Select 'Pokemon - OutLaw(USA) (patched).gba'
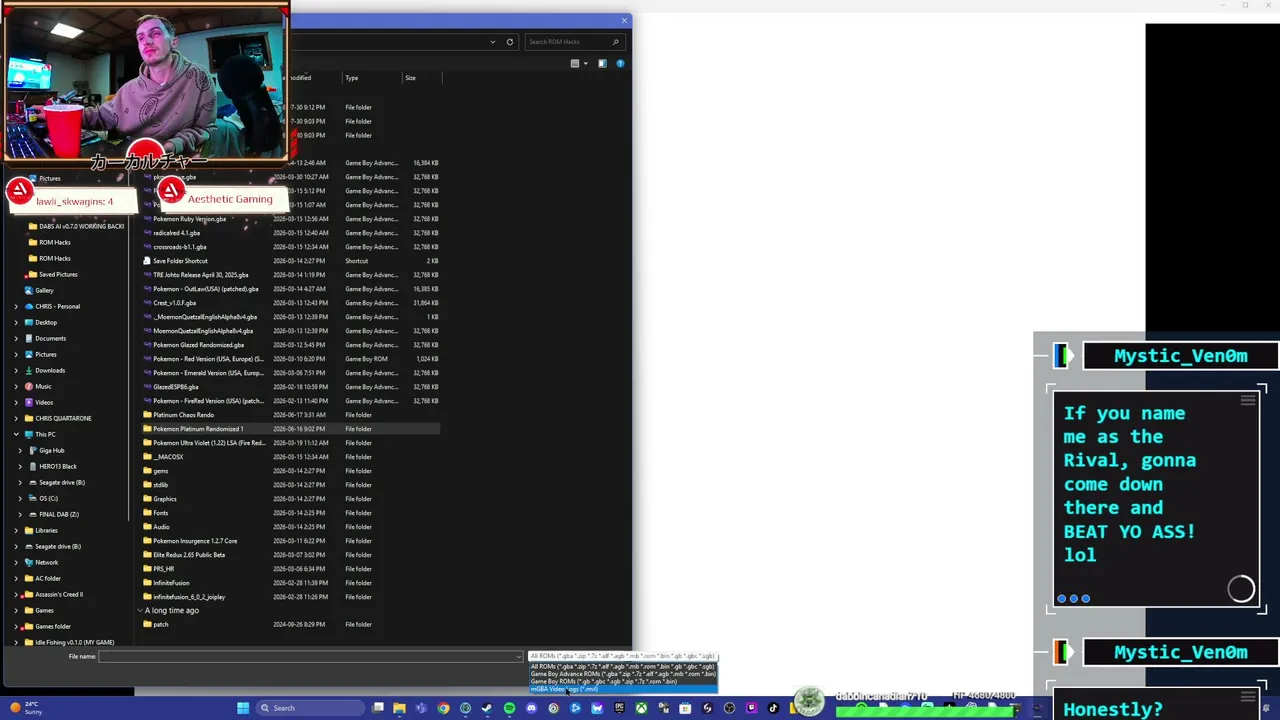 coord(206,289)
